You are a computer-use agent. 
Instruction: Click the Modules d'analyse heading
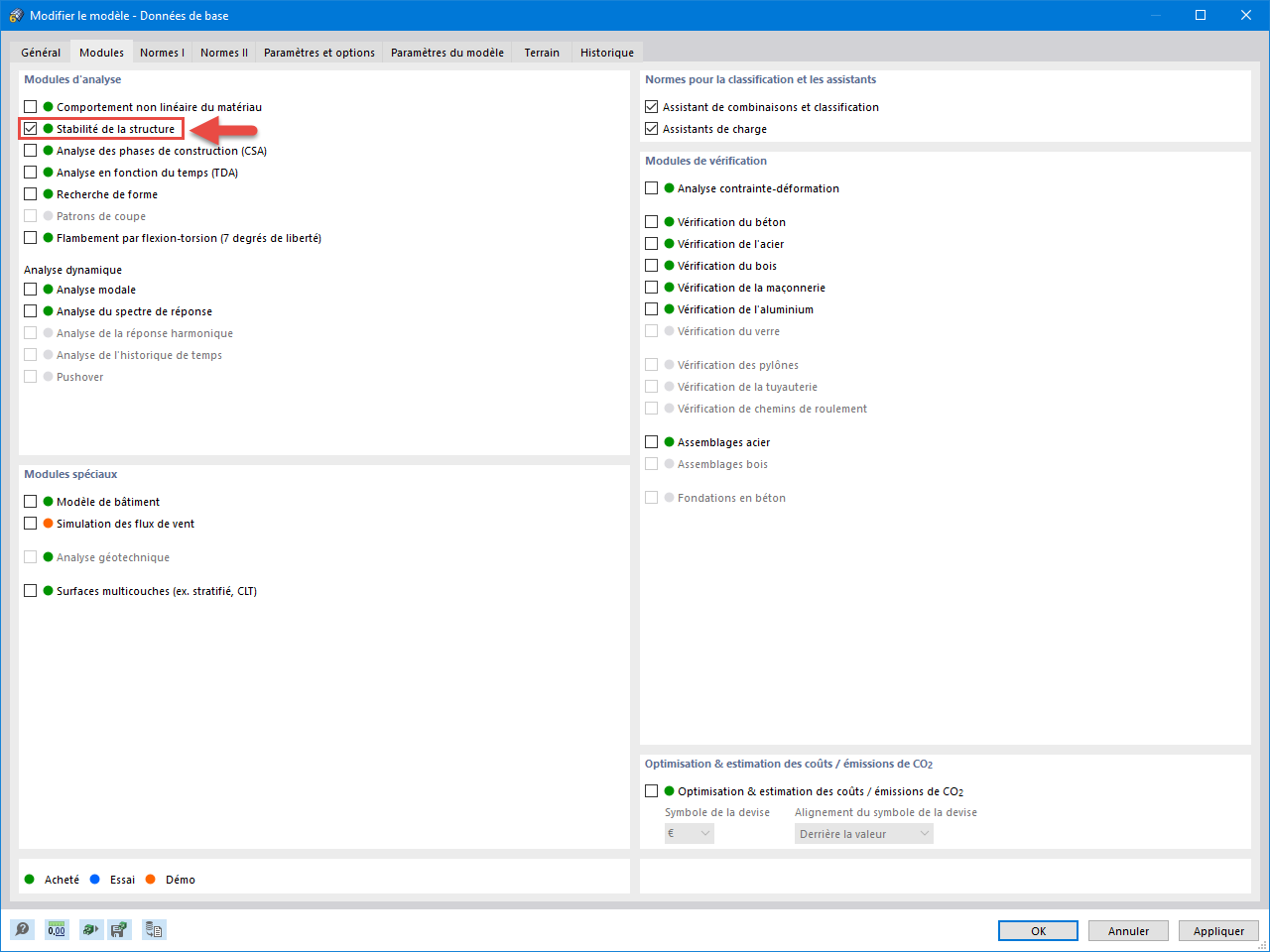[x=72, y=79]
